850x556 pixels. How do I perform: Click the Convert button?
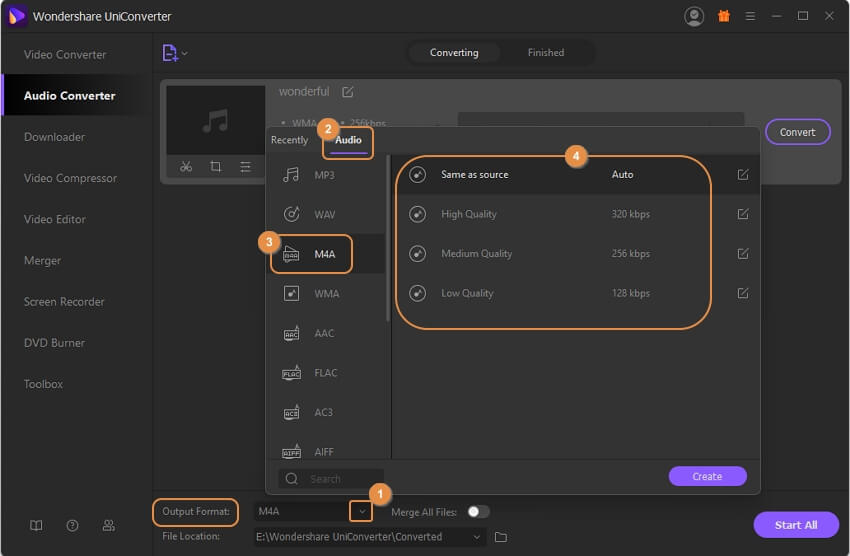(x=797, y=132)
